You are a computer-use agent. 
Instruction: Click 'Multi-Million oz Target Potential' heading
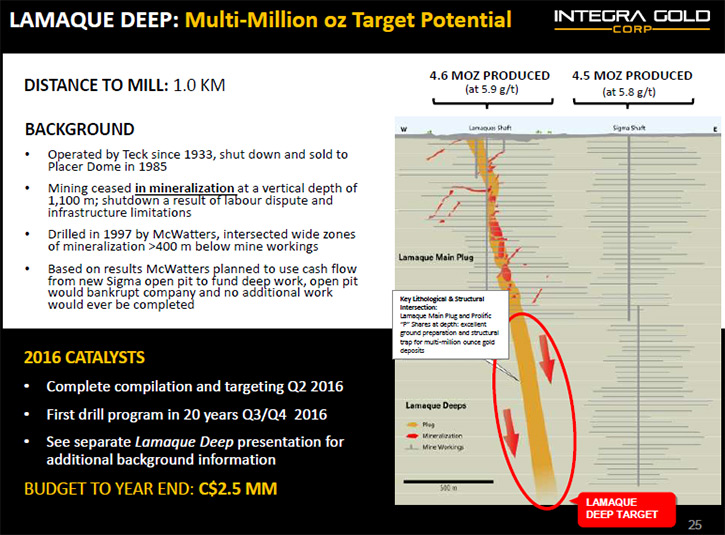coord(348,20)
